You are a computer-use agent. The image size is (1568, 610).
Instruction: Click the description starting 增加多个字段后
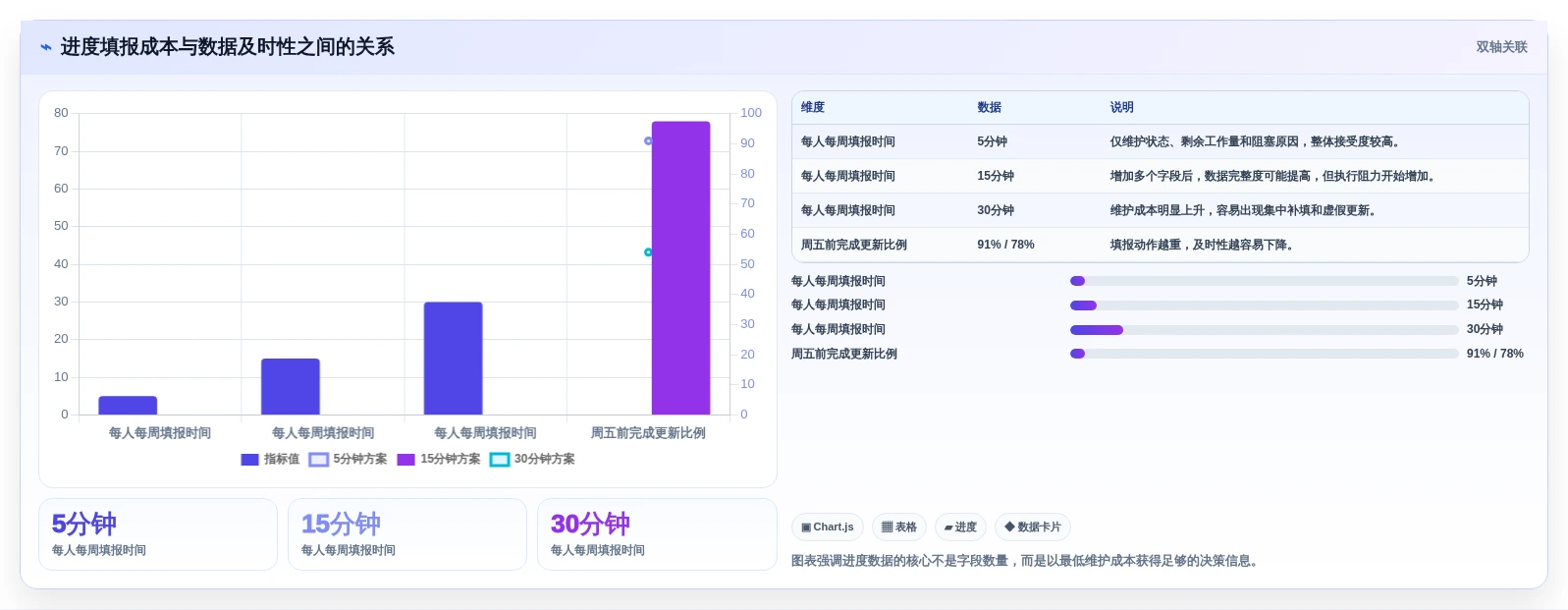point(1274,177)
